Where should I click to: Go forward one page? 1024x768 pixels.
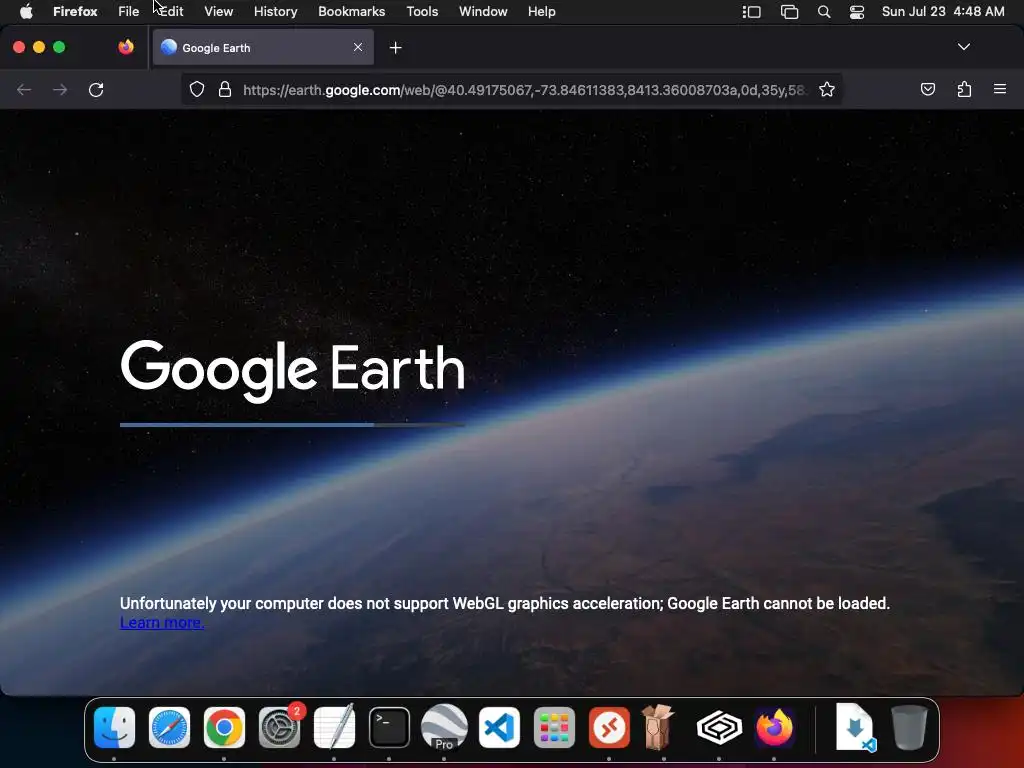coord(60,89)
